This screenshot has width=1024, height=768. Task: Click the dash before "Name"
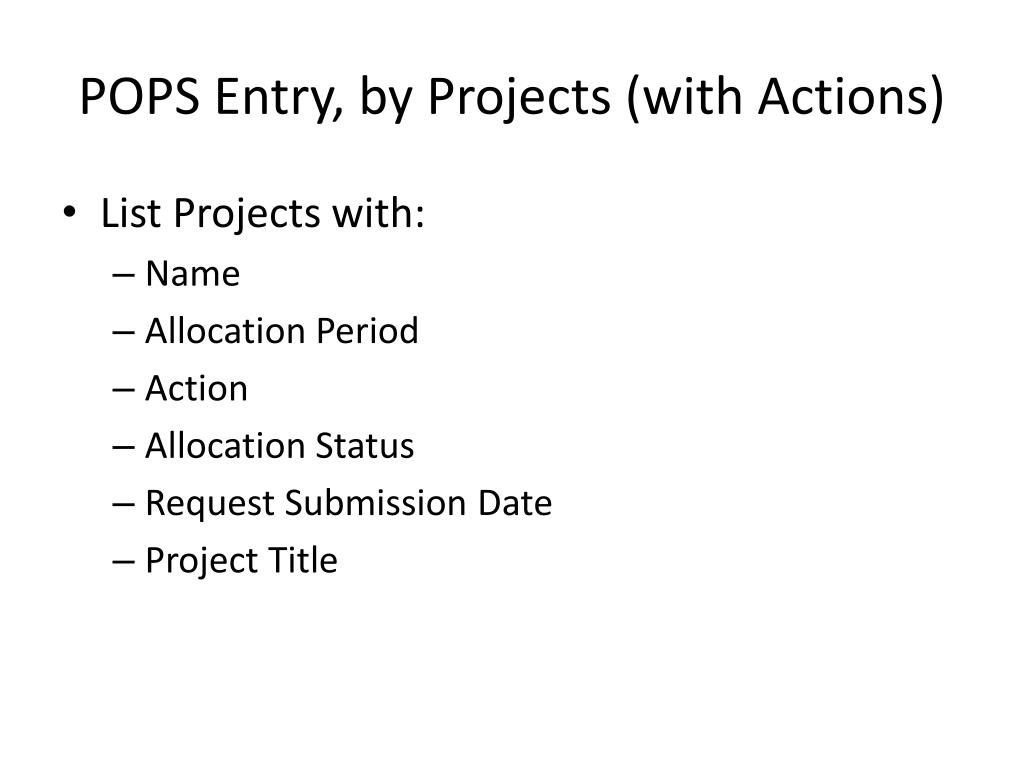(x=123, y=275)
